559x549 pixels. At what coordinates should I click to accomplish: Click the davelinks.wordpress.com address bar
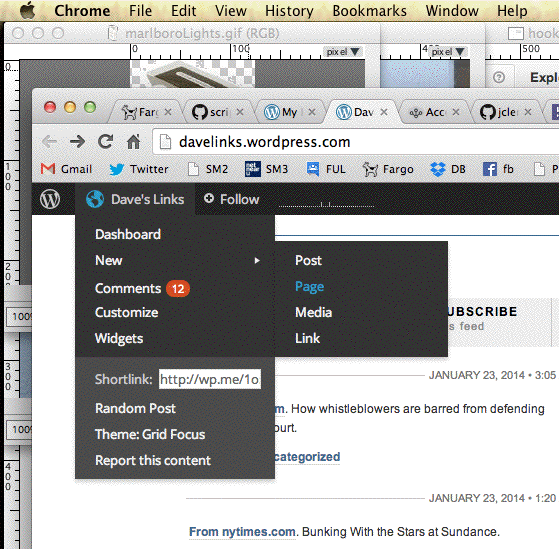(x=355, y=142)
